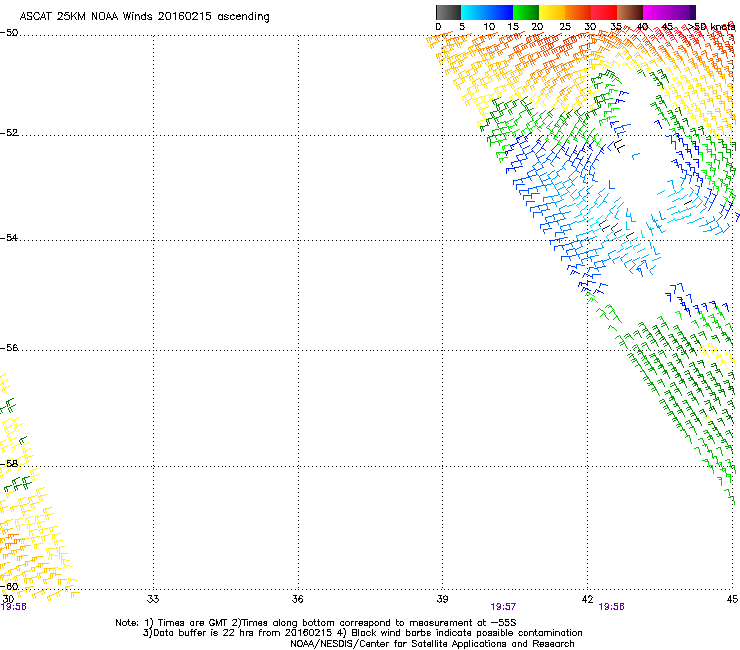Click the '36' longitude axis label
740x650 pixels.
[x=297, y=599]
